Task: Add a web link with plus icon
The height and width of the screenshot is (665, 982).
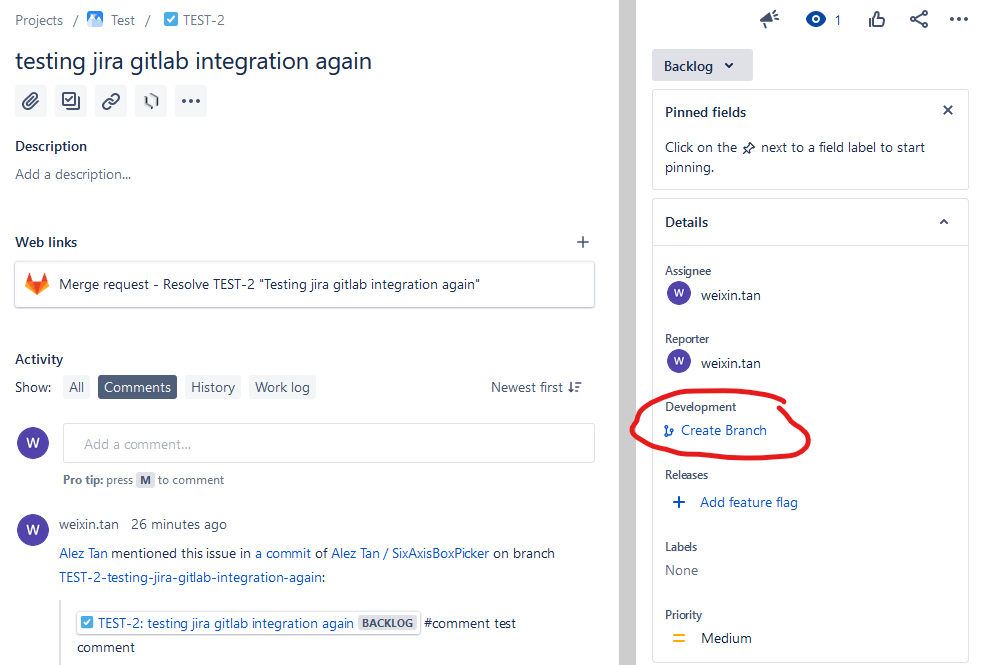Action: (583, 242)
